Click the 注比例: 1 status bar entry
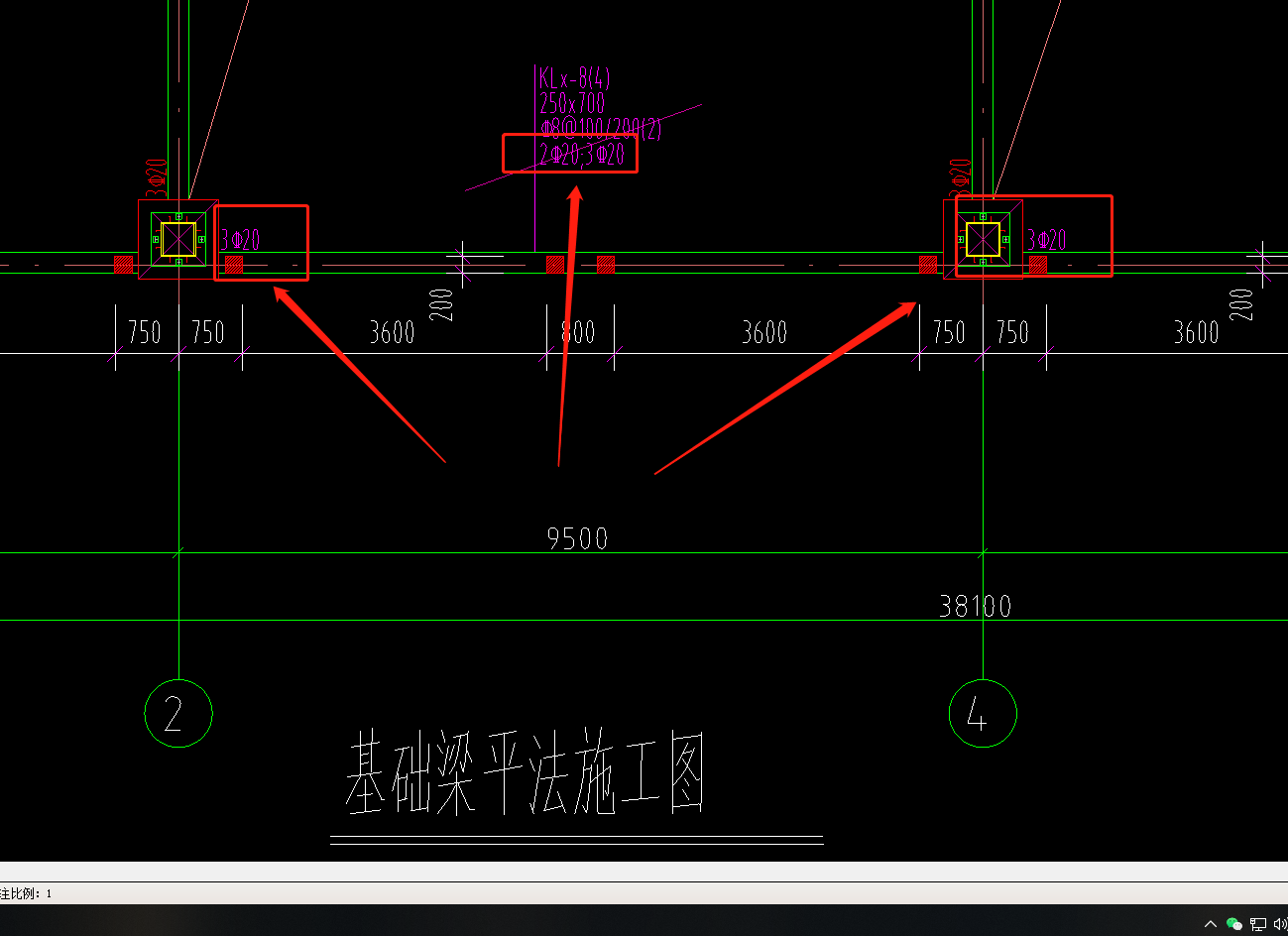This screenshot has width=1288, height=936. pyautogui.click(x=27, y=893)
